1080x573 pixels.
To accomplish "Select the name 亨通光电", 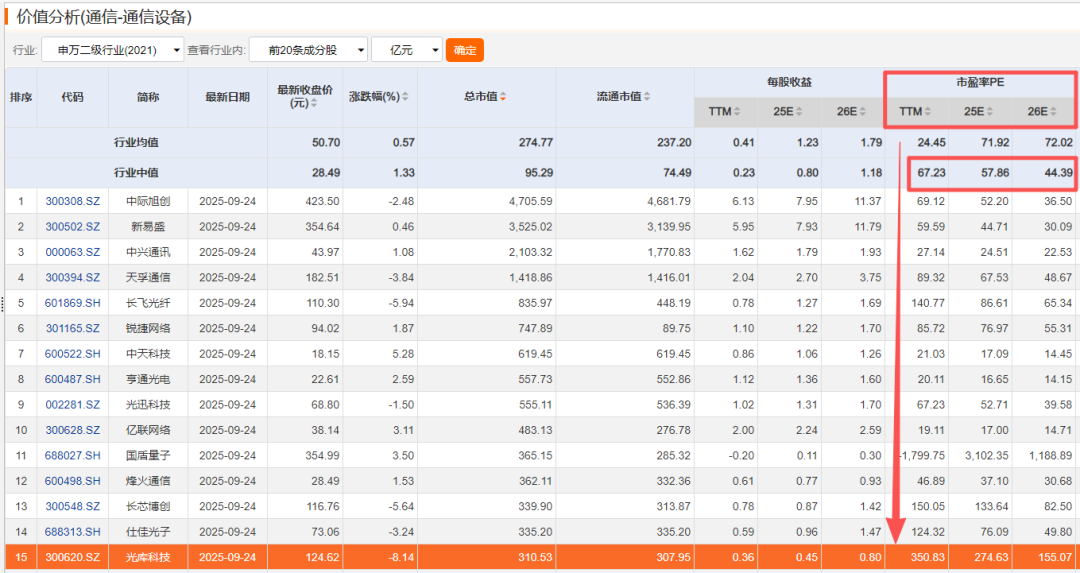I will tap(148, 379).
